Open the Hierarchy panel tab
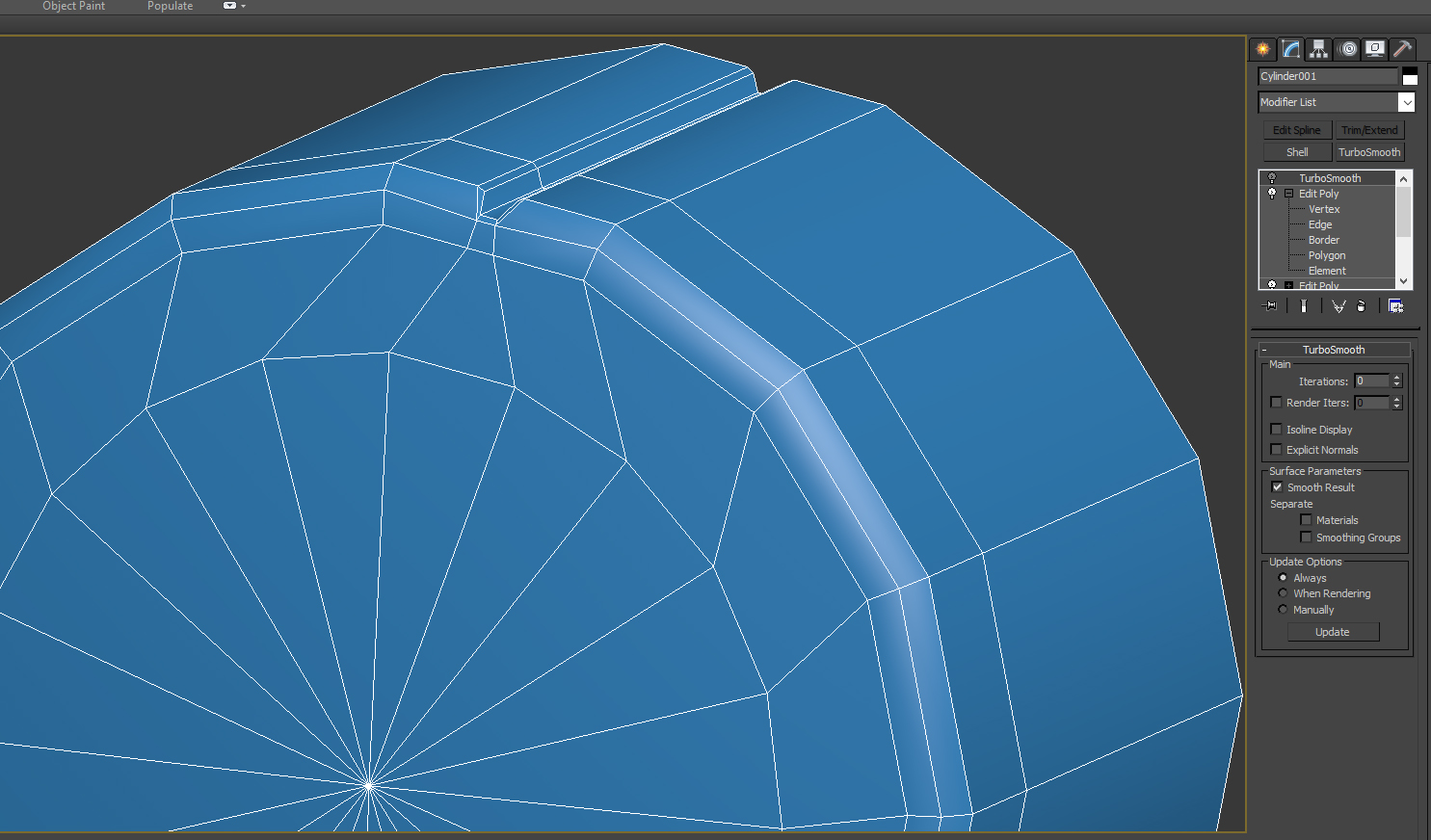 click(x=1318, y=49)
